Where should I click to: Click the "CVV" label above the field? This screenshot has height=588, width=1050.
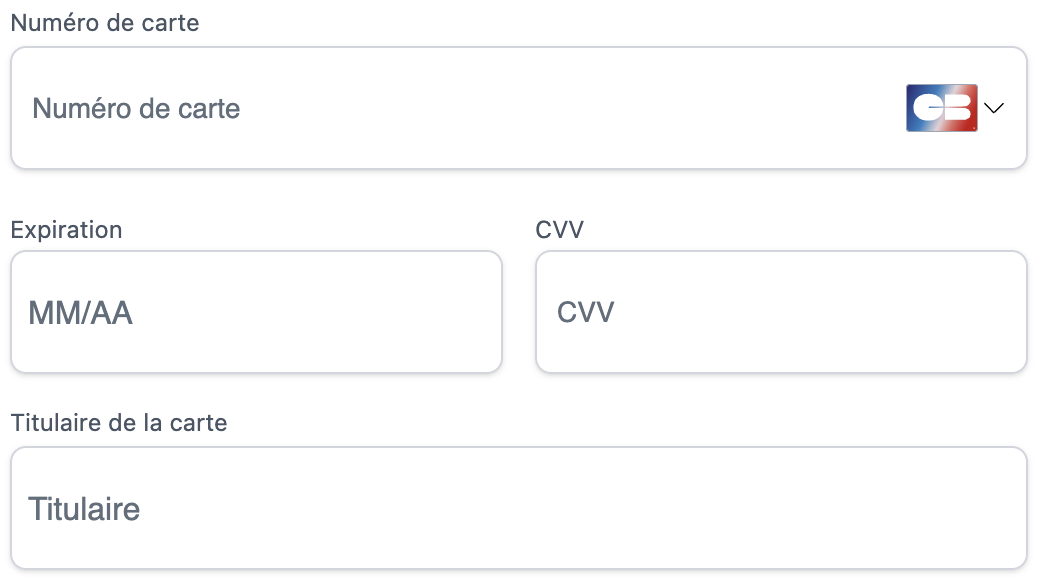pyautogui.click(x=560, y=229)
